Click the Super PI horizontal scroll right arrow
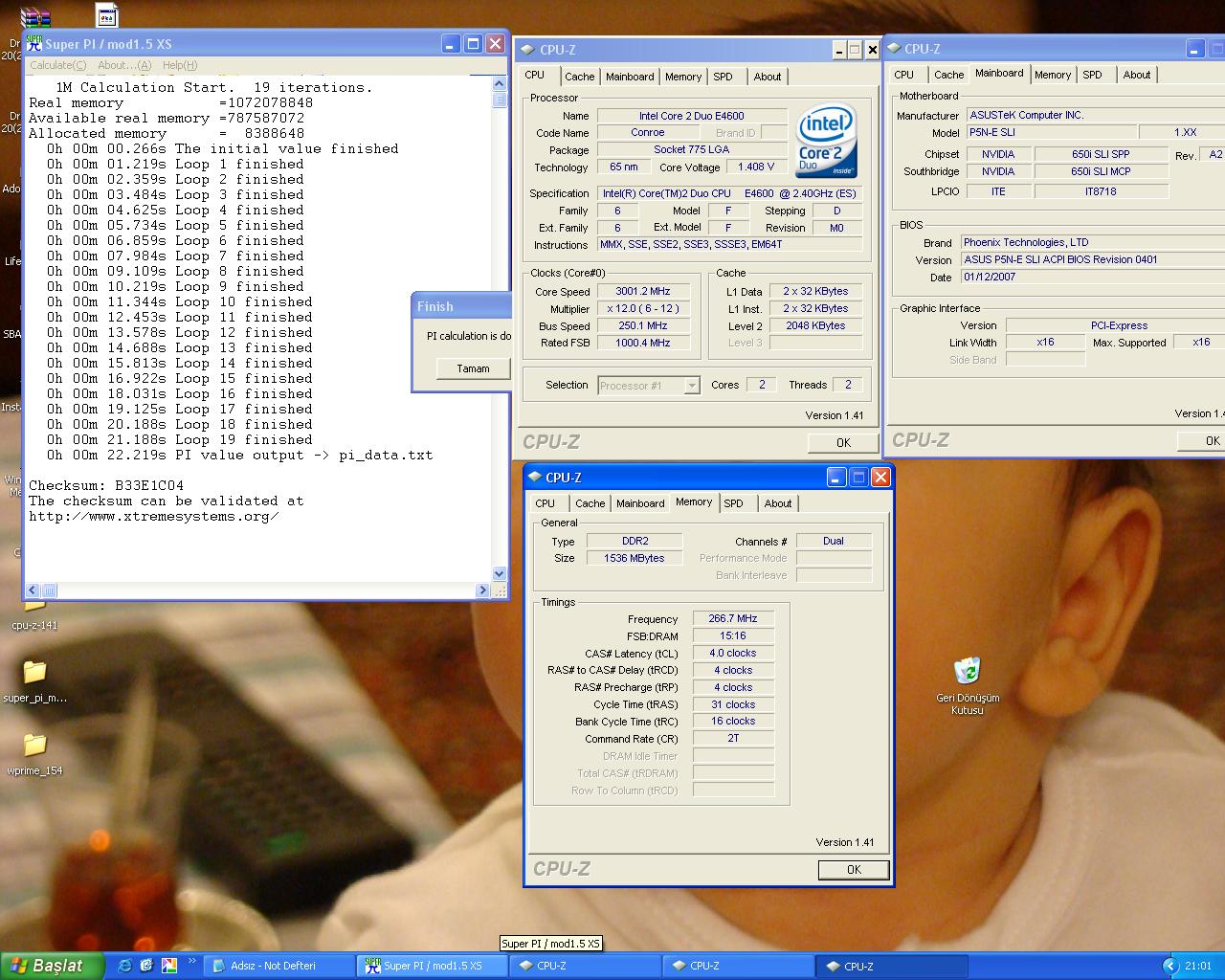The width and height of the screenshot is (1225, 980). (x=482, y=590)
